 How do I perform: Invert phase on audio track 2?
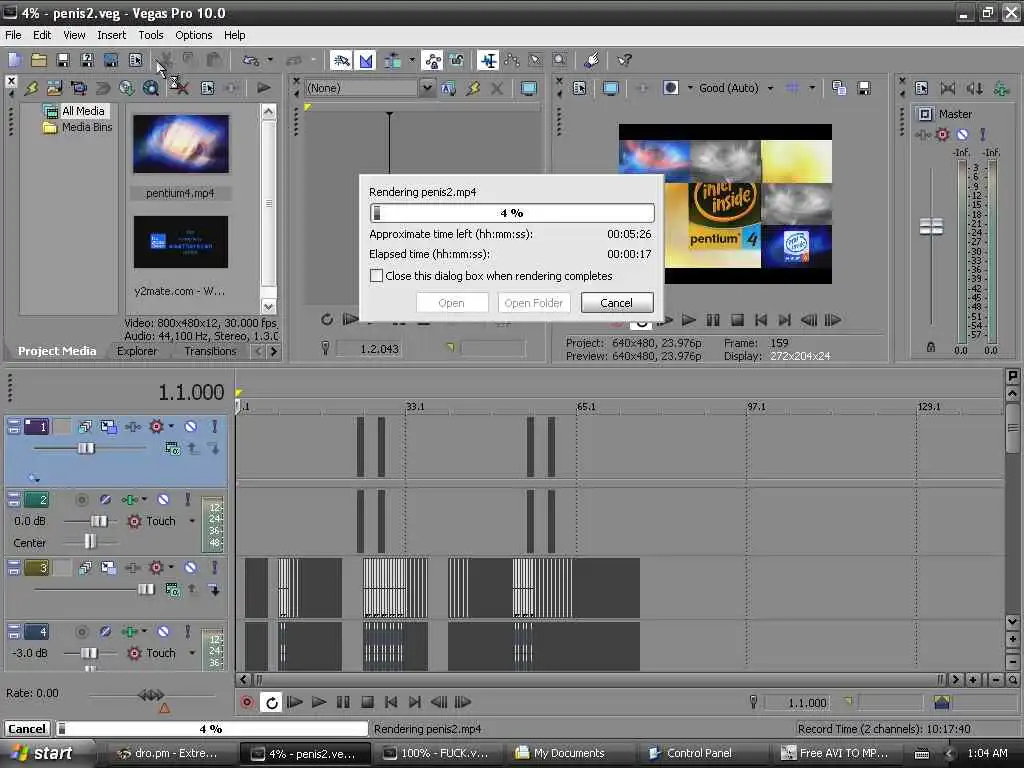(x=105, y=500)
